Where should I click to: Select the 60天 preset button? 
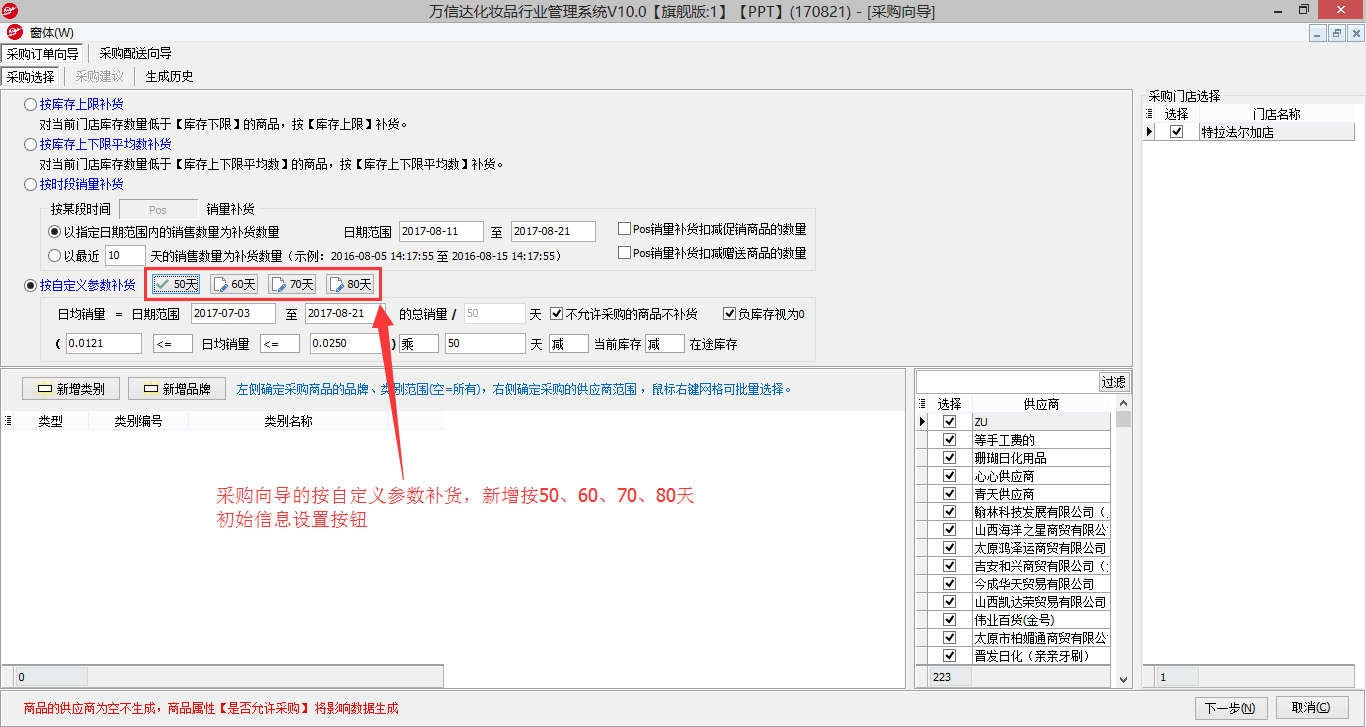(235, 285)
